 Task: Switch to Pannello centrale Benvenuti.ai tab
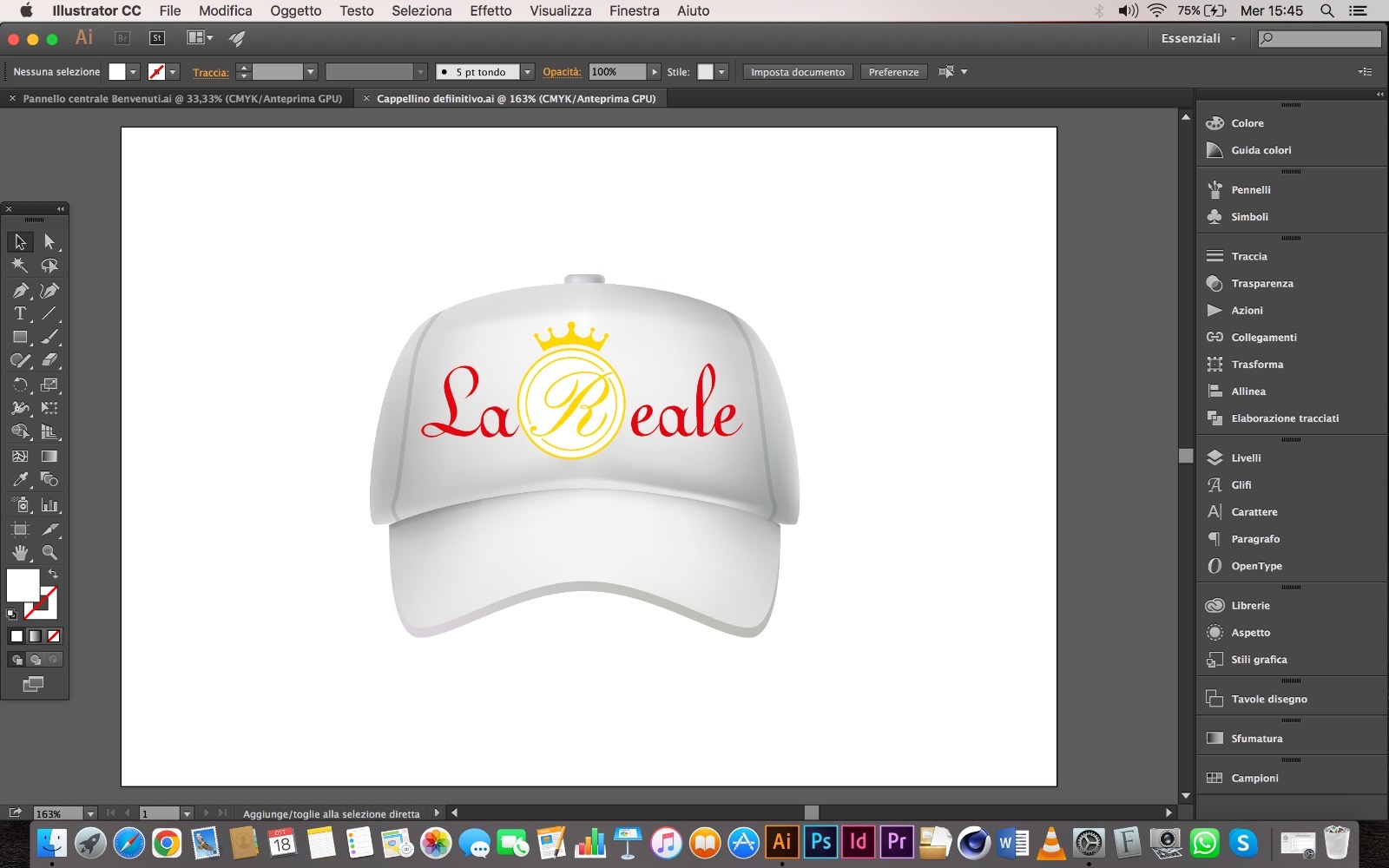[x=182, y=99]
